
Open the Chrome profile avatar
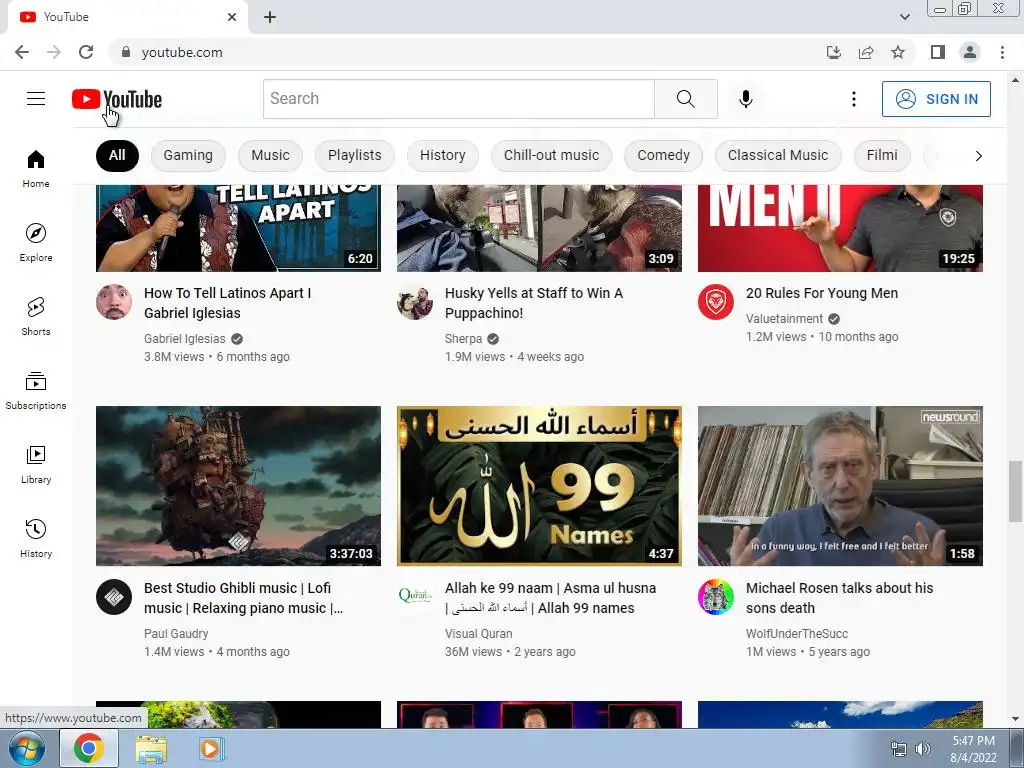(x=970, y=52)
